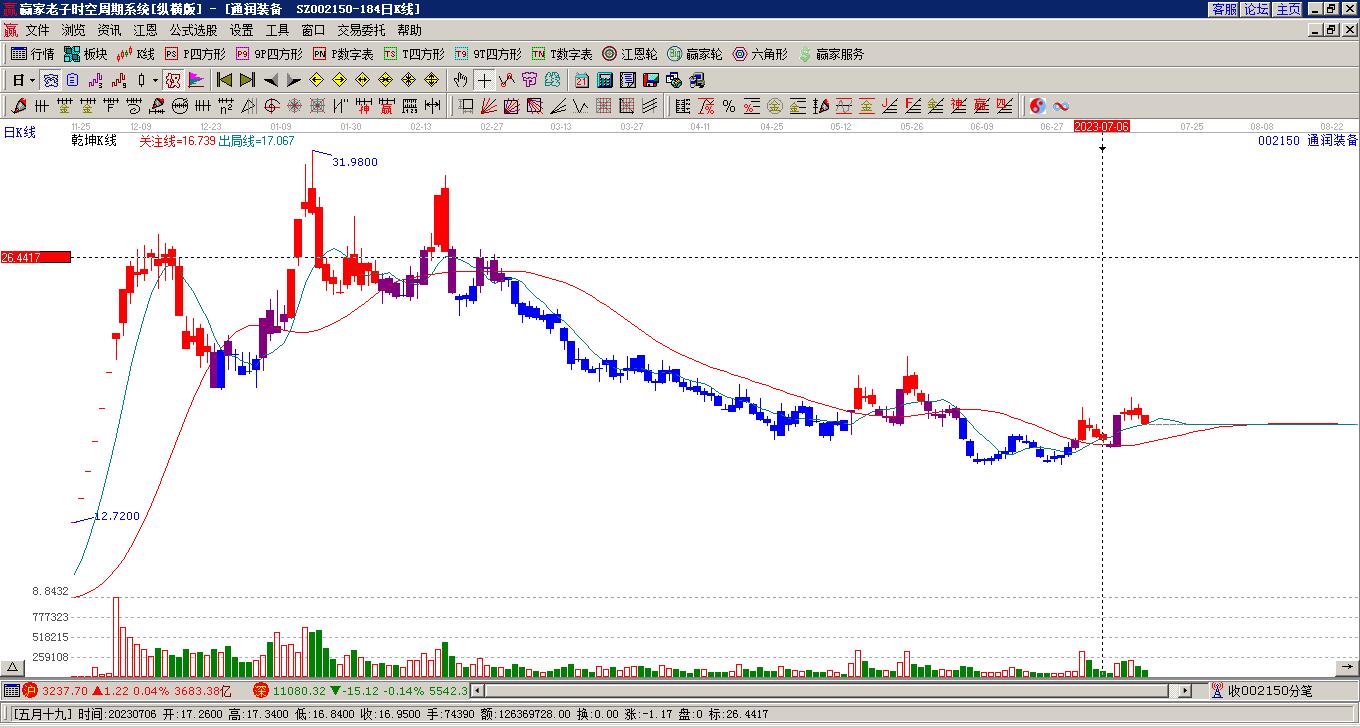Open the 9T四方形 tool

click(x=488, y=54)
